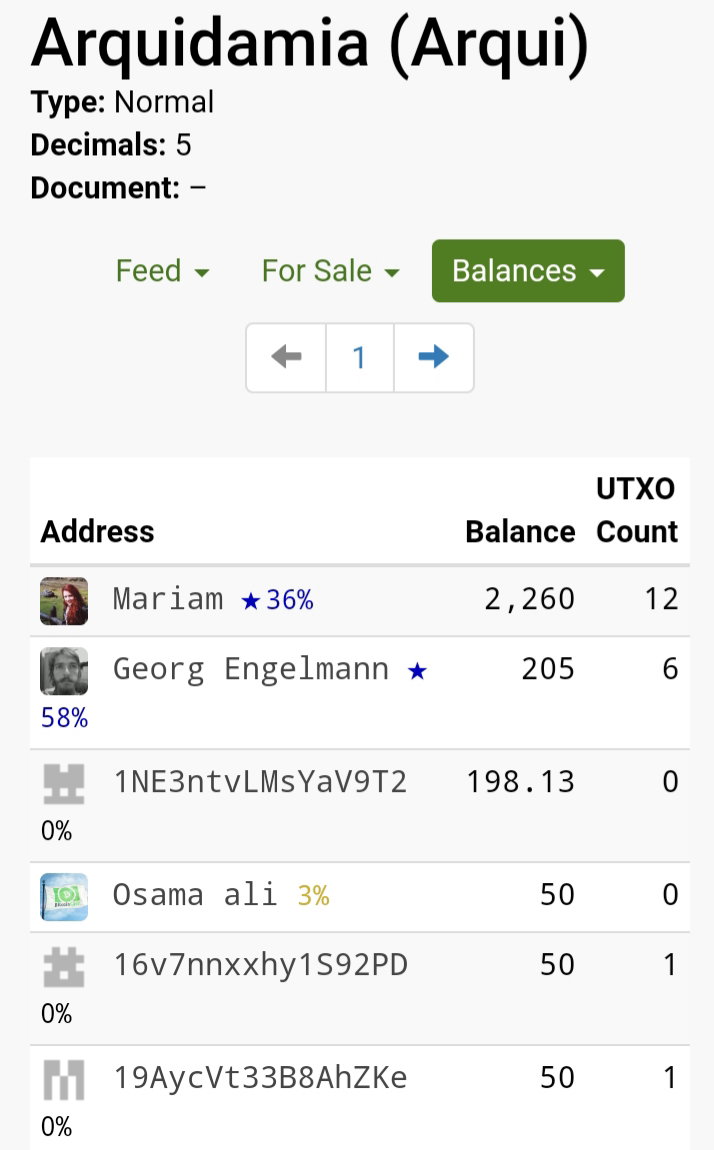Select page 1 in pagination

[x=359, y=357]
